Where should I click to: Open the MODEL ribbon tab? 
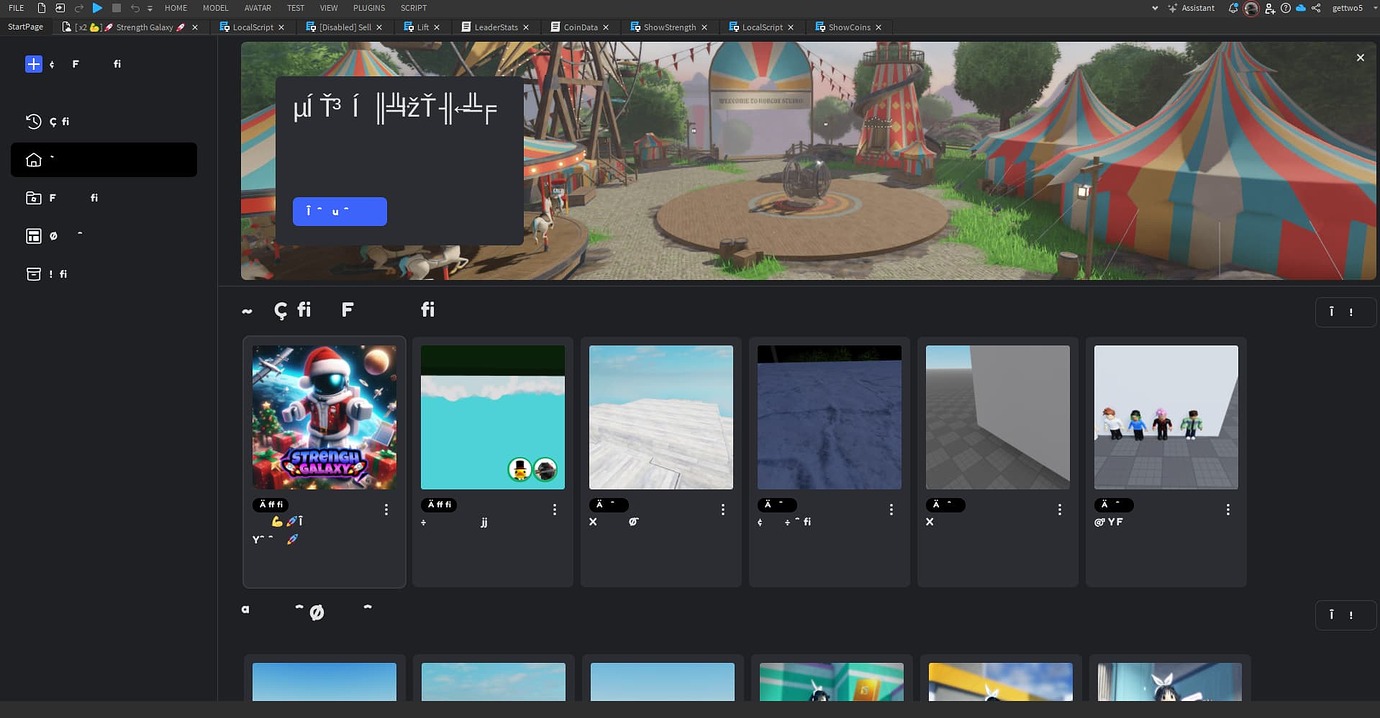tap(216, 8)
